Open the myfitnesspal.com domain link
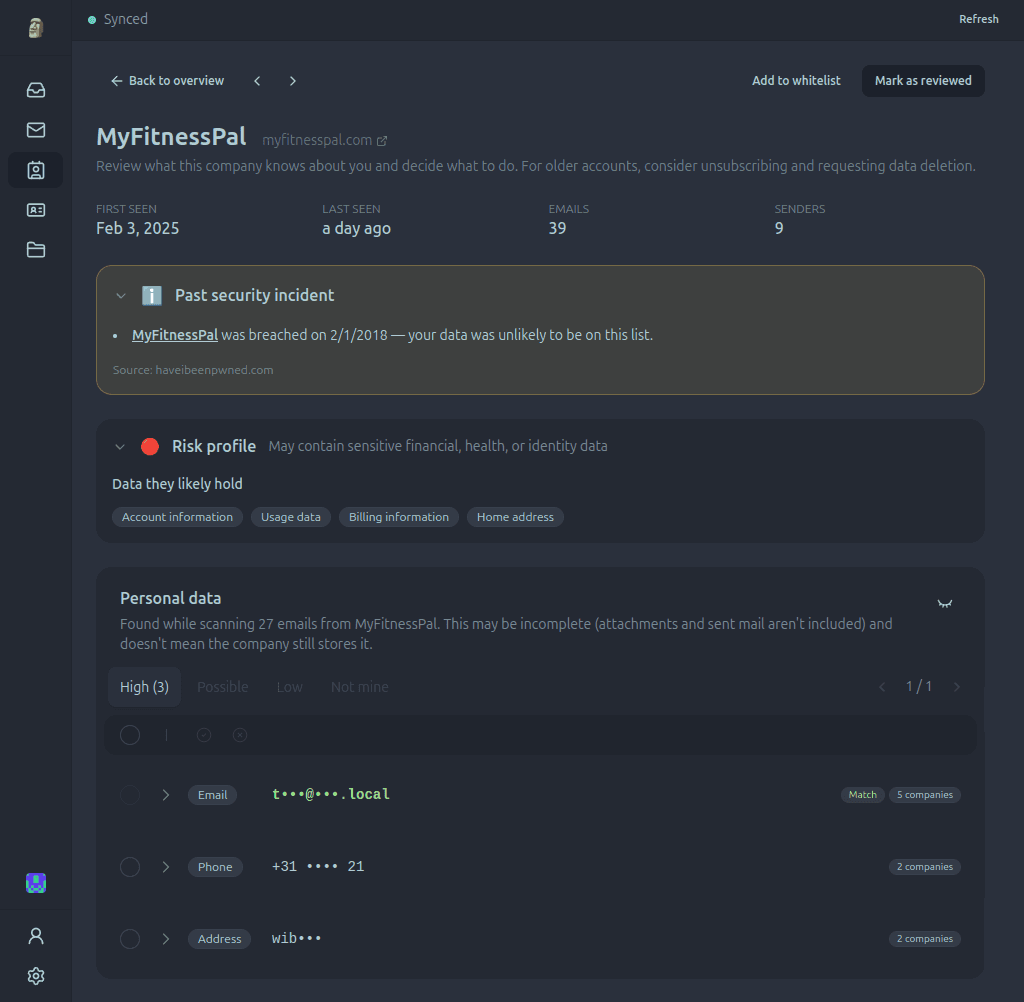The height and width of the screenshot is (1002, 1024). 317,140
